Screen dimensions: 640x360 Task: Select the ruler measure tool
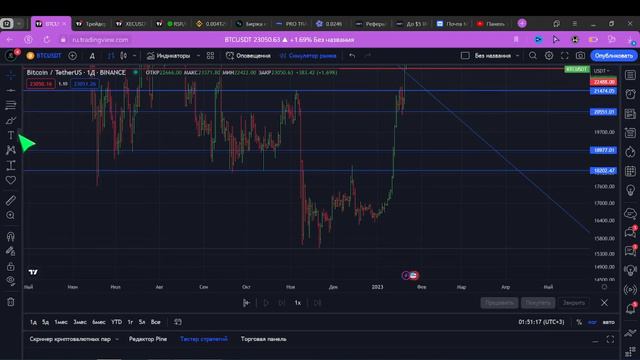(x=11, y=200)
